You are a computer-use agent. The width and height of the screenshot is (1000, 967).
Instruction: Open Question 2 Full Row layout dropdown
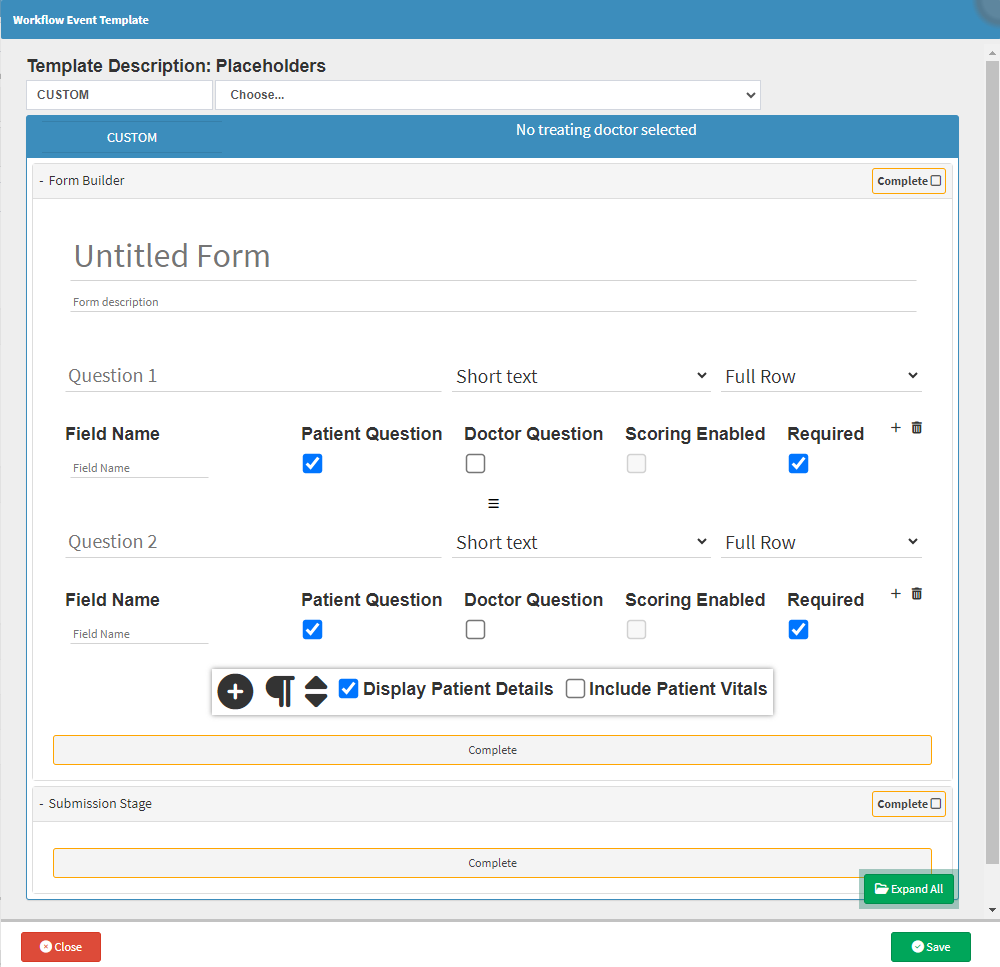click(x=820, y=543)
